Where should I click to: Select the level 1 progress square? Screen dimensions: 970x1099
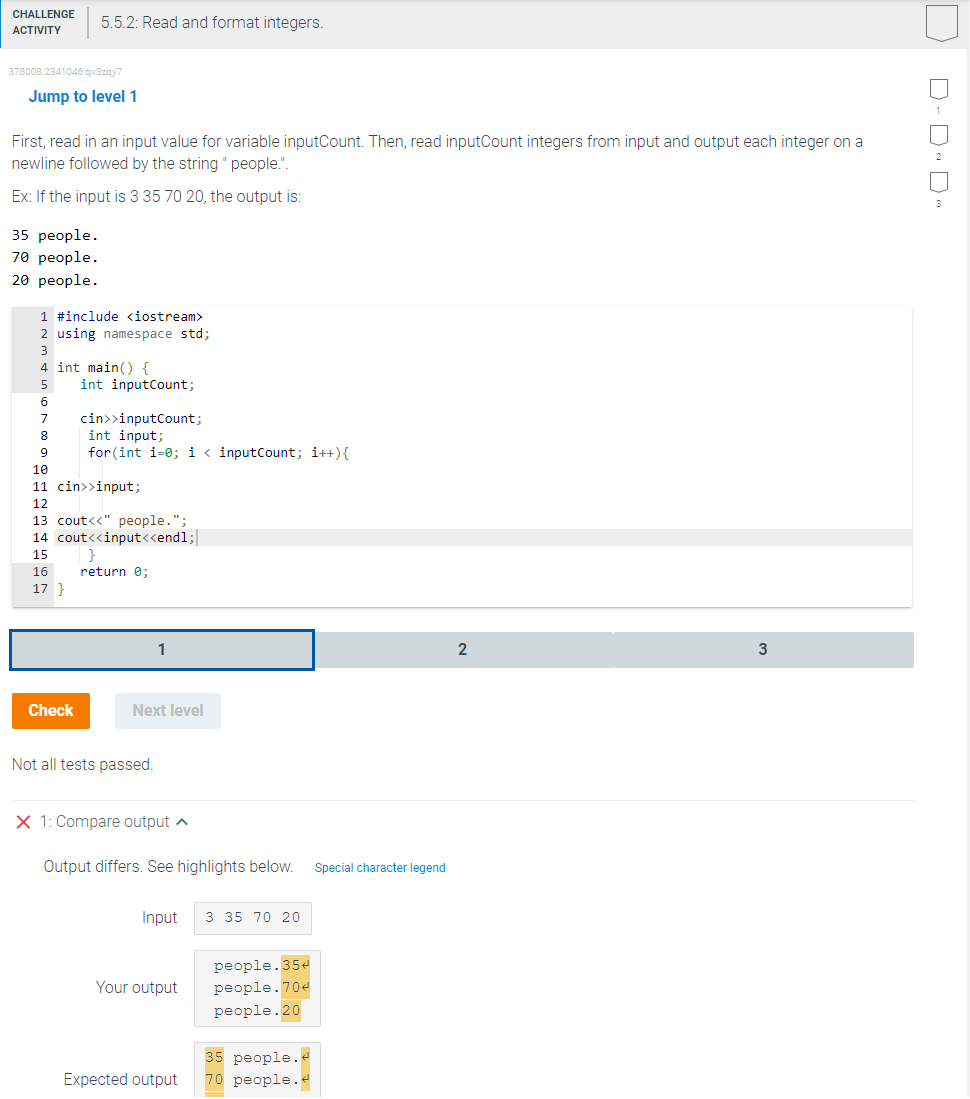[938, 89]
